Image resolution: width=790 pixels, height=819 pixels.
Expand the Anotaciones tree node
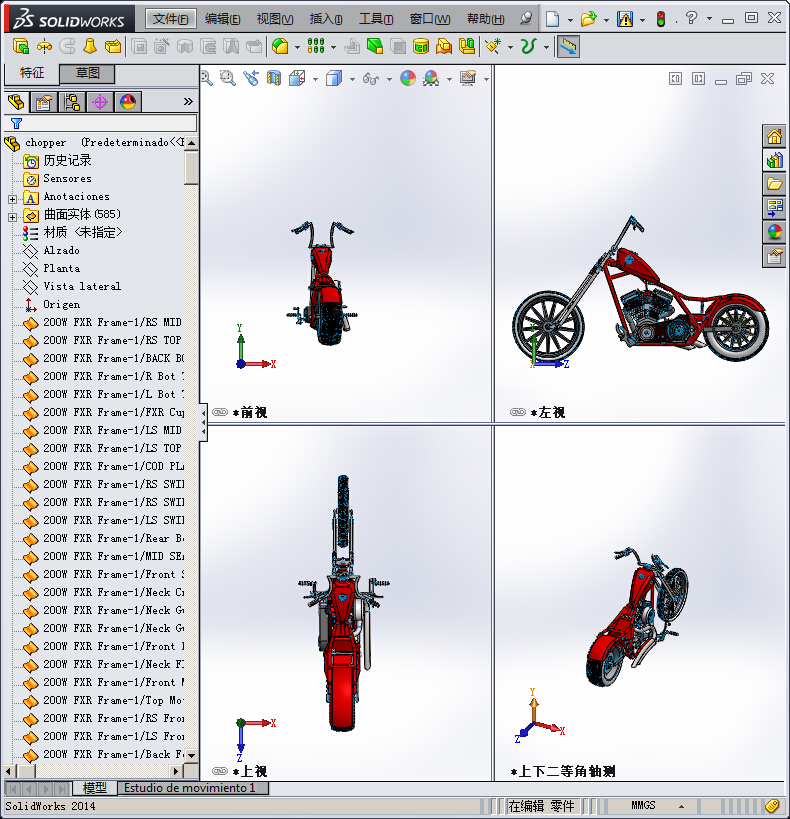[x=13, y=199]
